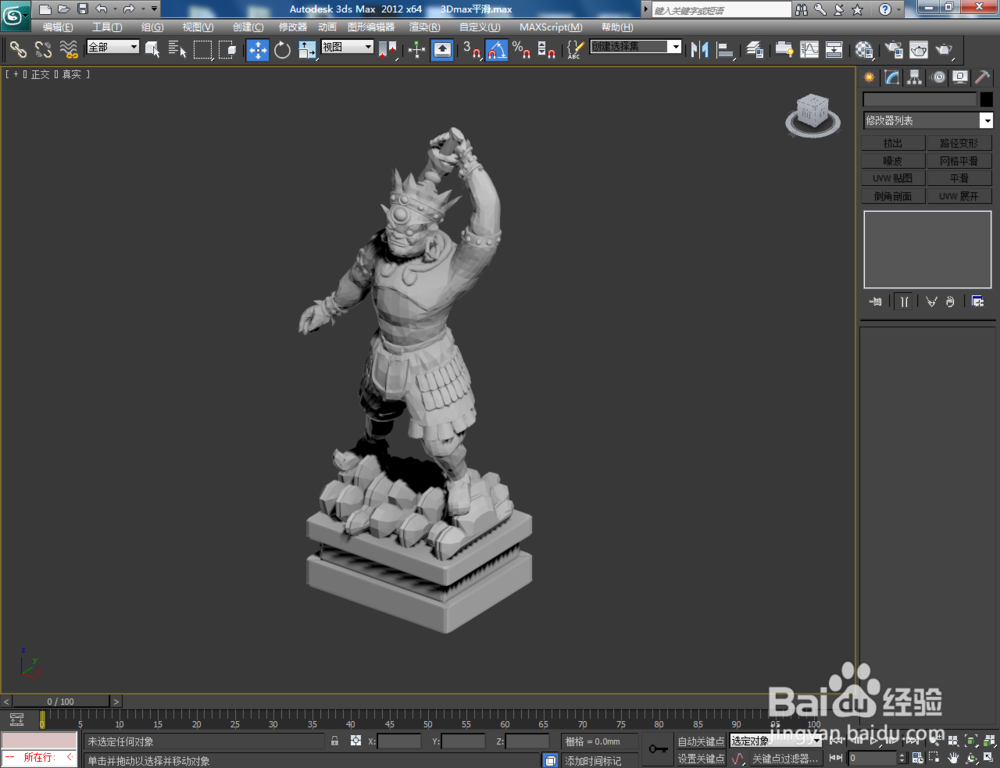Toggle 3D Snaps
Viewport: 1000px width, 768px height.
[x=471, y=50]
